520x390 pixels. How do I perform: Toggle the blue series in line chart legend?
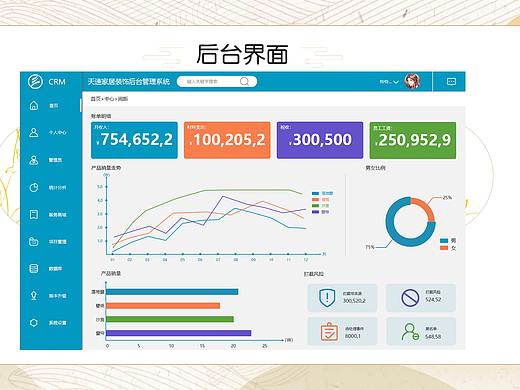click(x=322, y=193)
